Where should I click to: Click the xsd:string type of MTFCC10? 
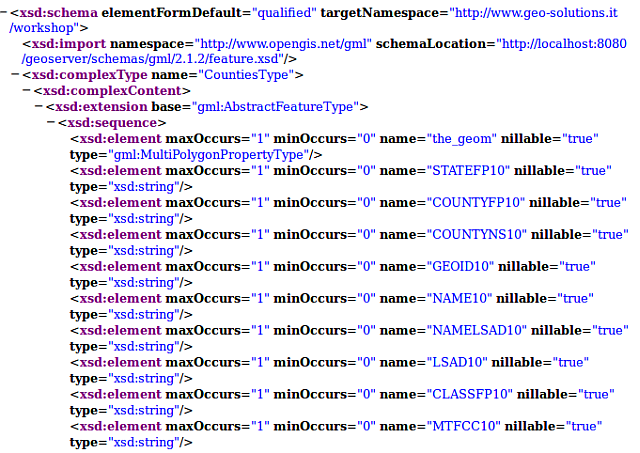coord(144,442)
